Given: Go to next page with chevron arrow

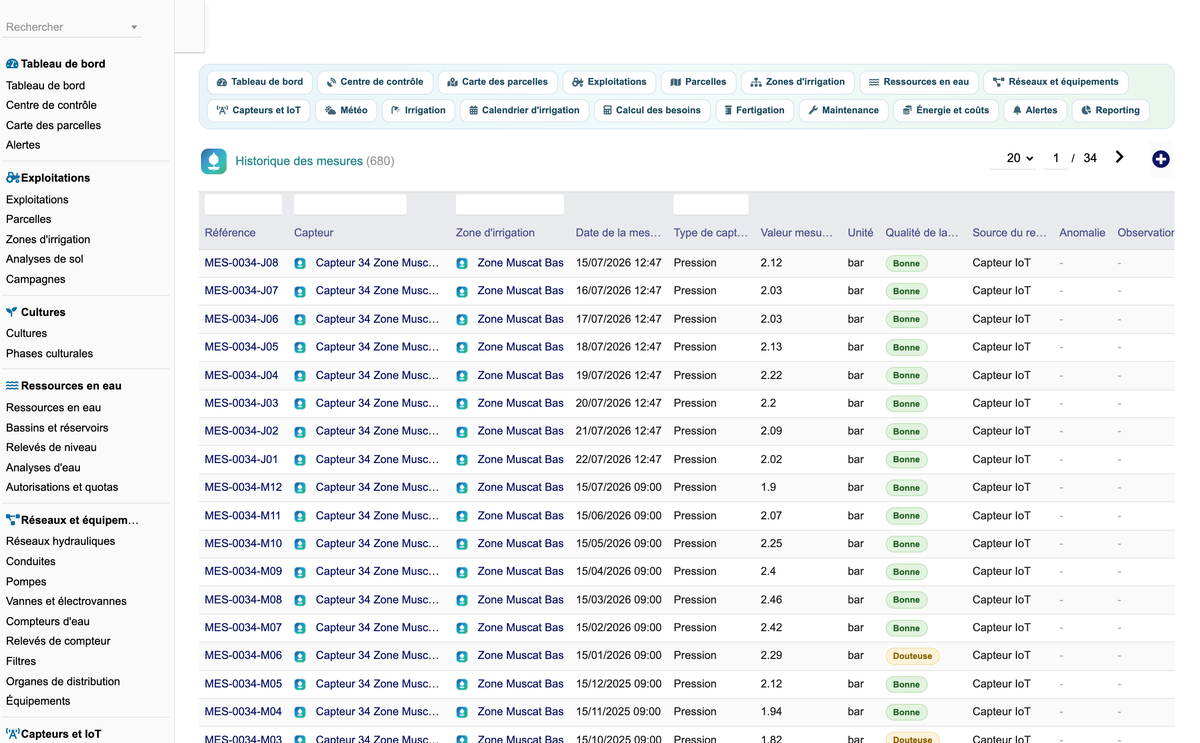Looking at the screenshot, I should (1119, 158).
